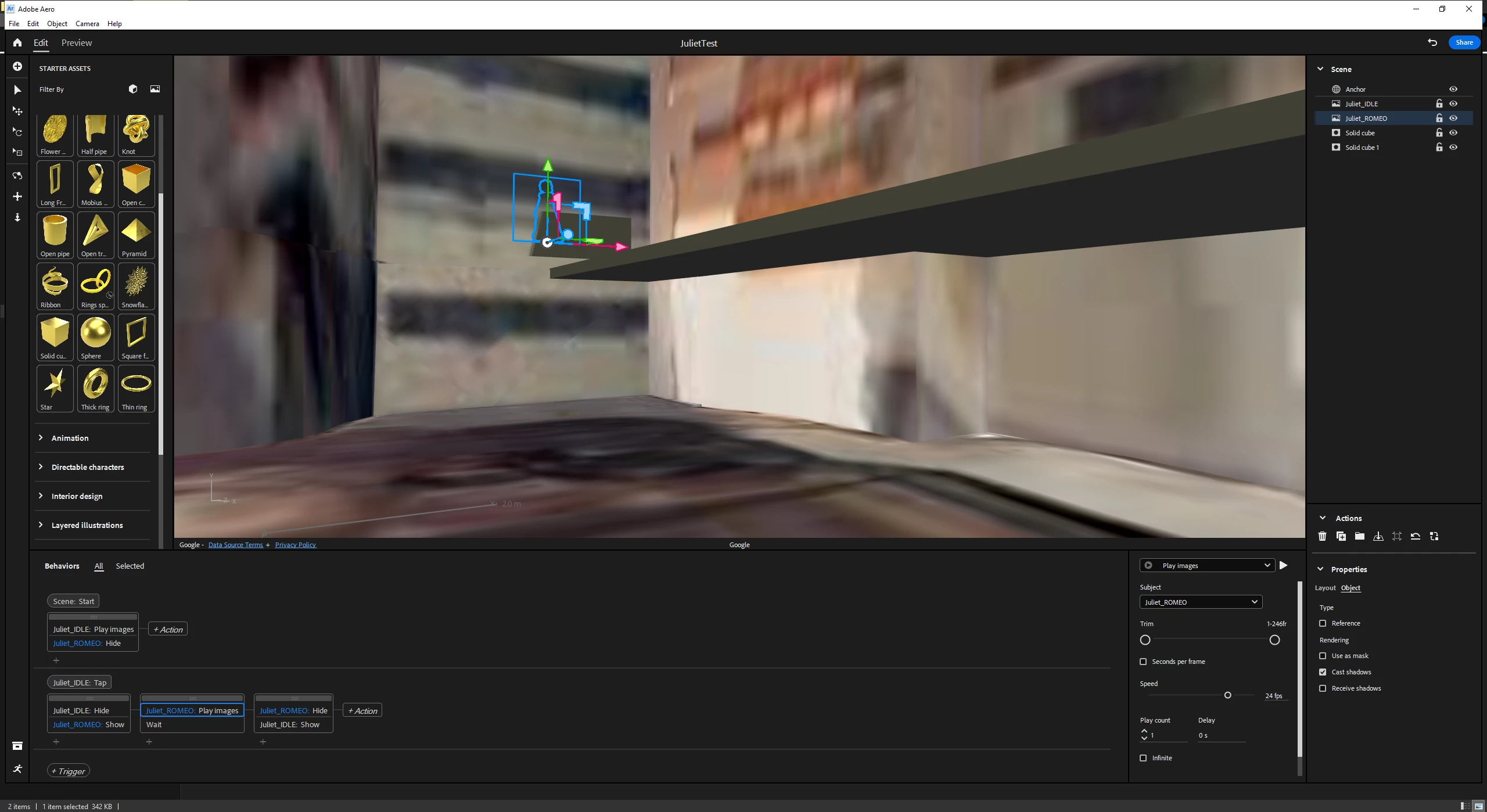Image resolution: width=1487 pixels, height=812 pixels.
Task: Select the Pyramid starter asset thumbnail
Action: click(136, 235)
